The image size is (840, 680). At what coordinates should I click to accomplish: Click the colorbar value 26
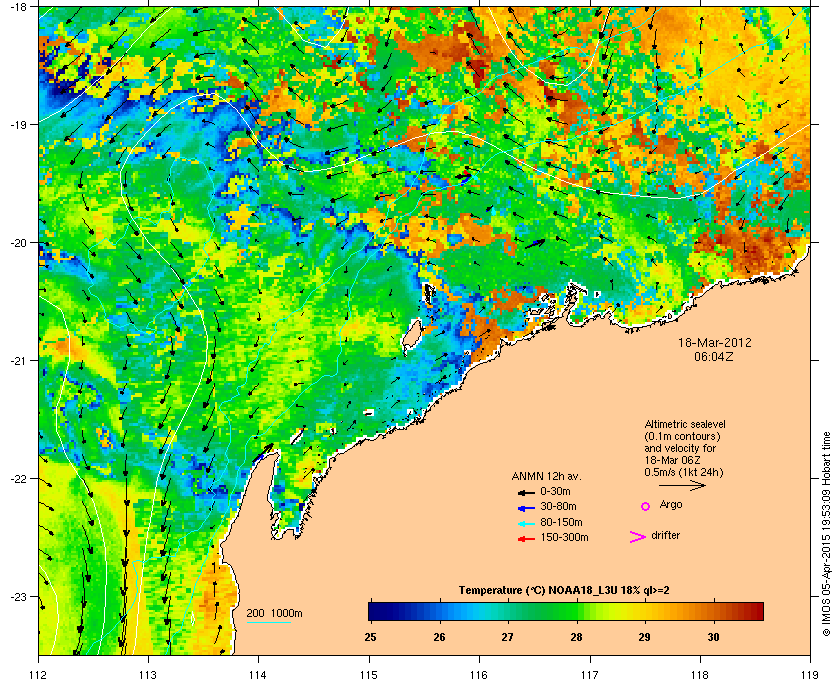point(439,637)
